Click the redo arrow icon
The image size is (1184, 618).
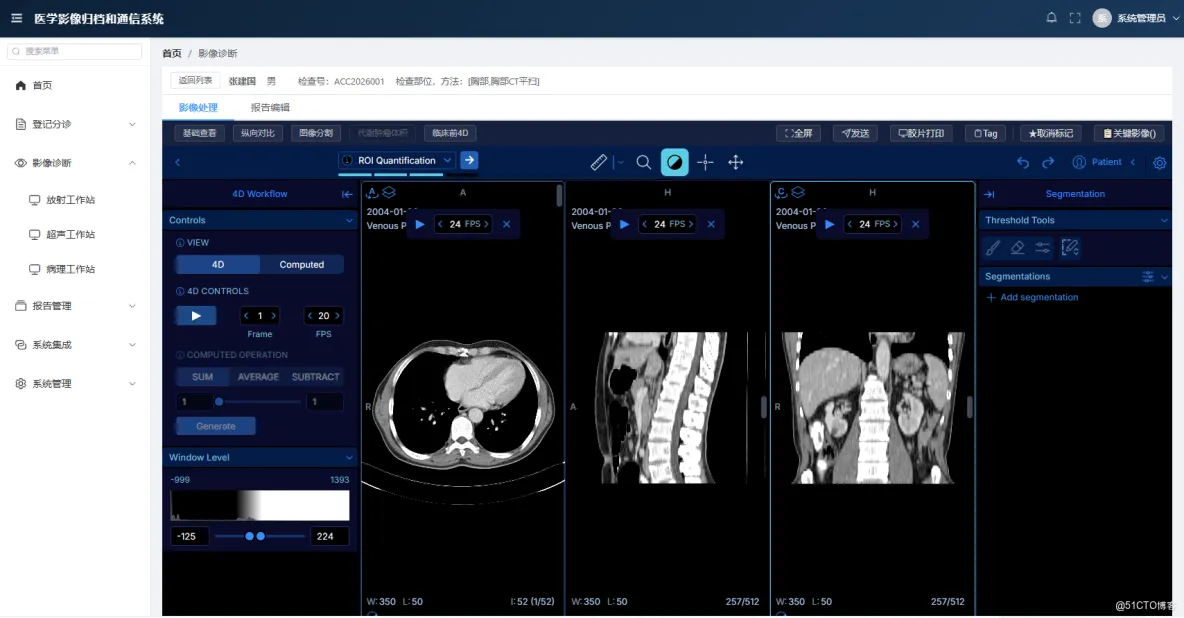[1048, 162]
